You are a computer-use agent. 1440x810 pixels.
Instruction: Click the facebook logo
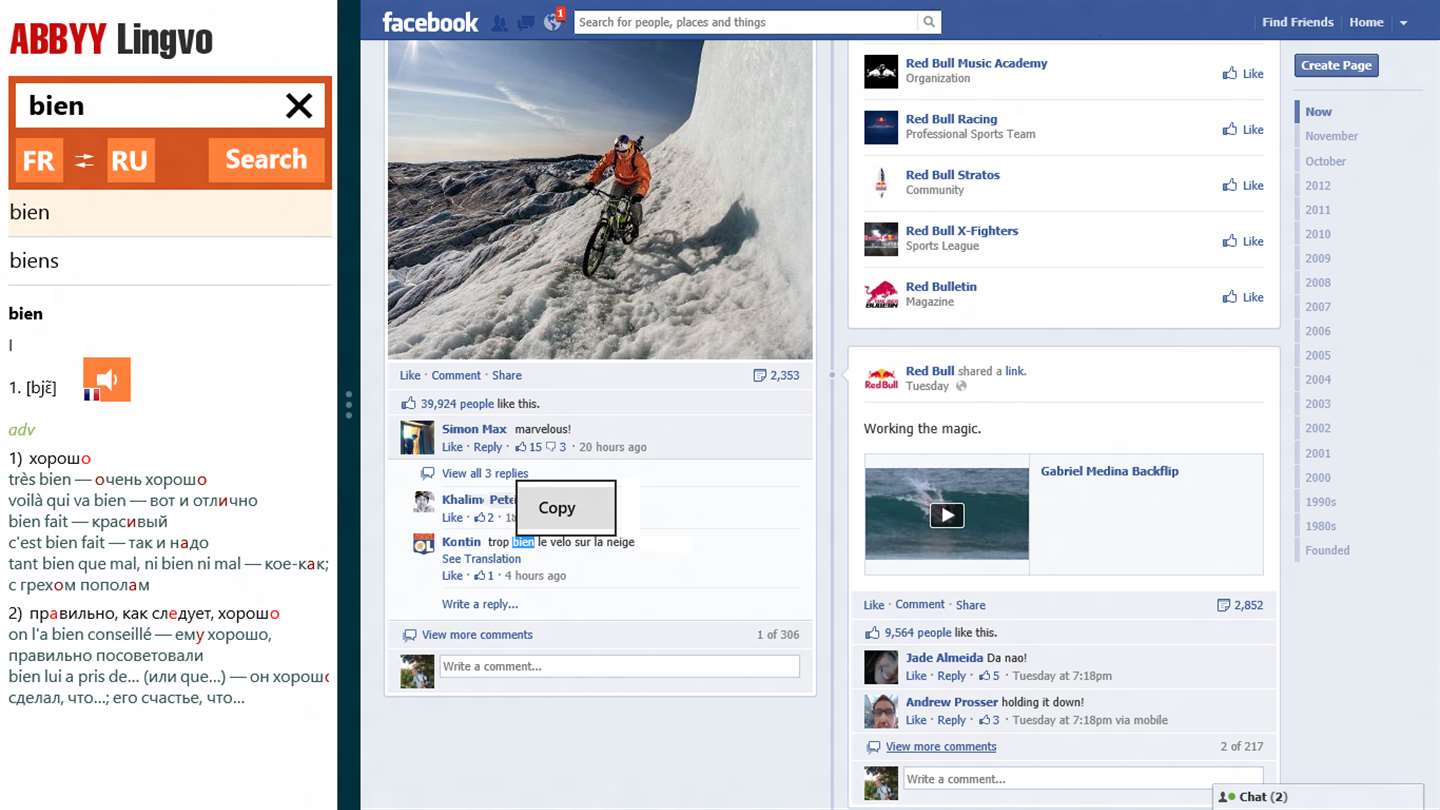pos(430,22)
